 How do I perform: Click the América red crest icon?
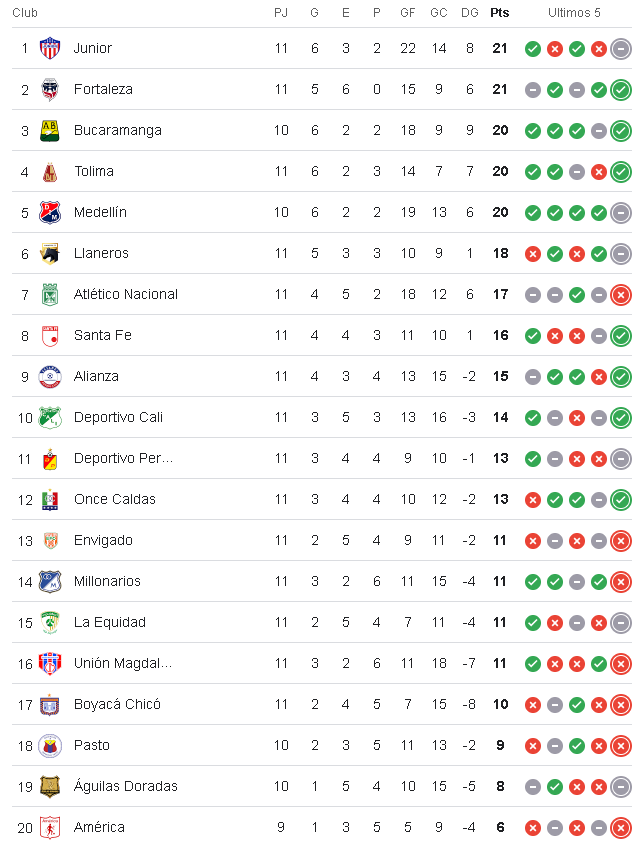50,827
